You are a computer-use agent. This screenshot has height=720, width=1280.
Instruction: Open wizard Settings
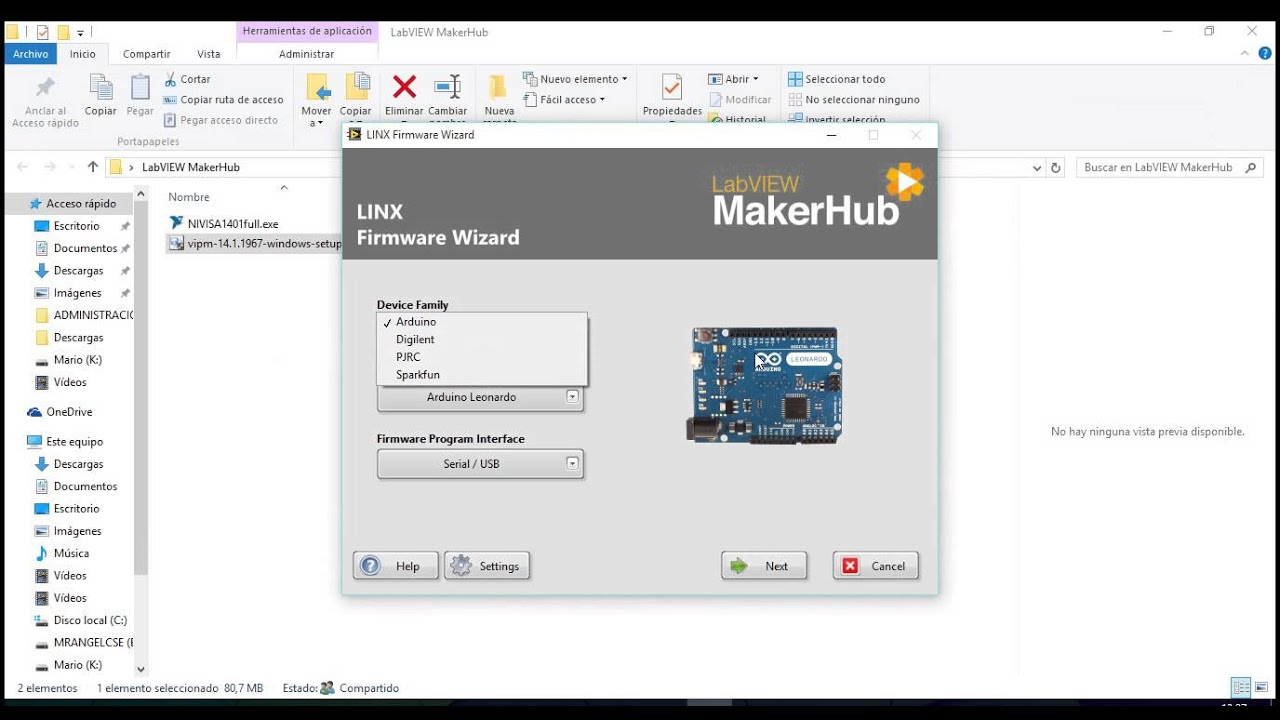(x=487, y=566)
